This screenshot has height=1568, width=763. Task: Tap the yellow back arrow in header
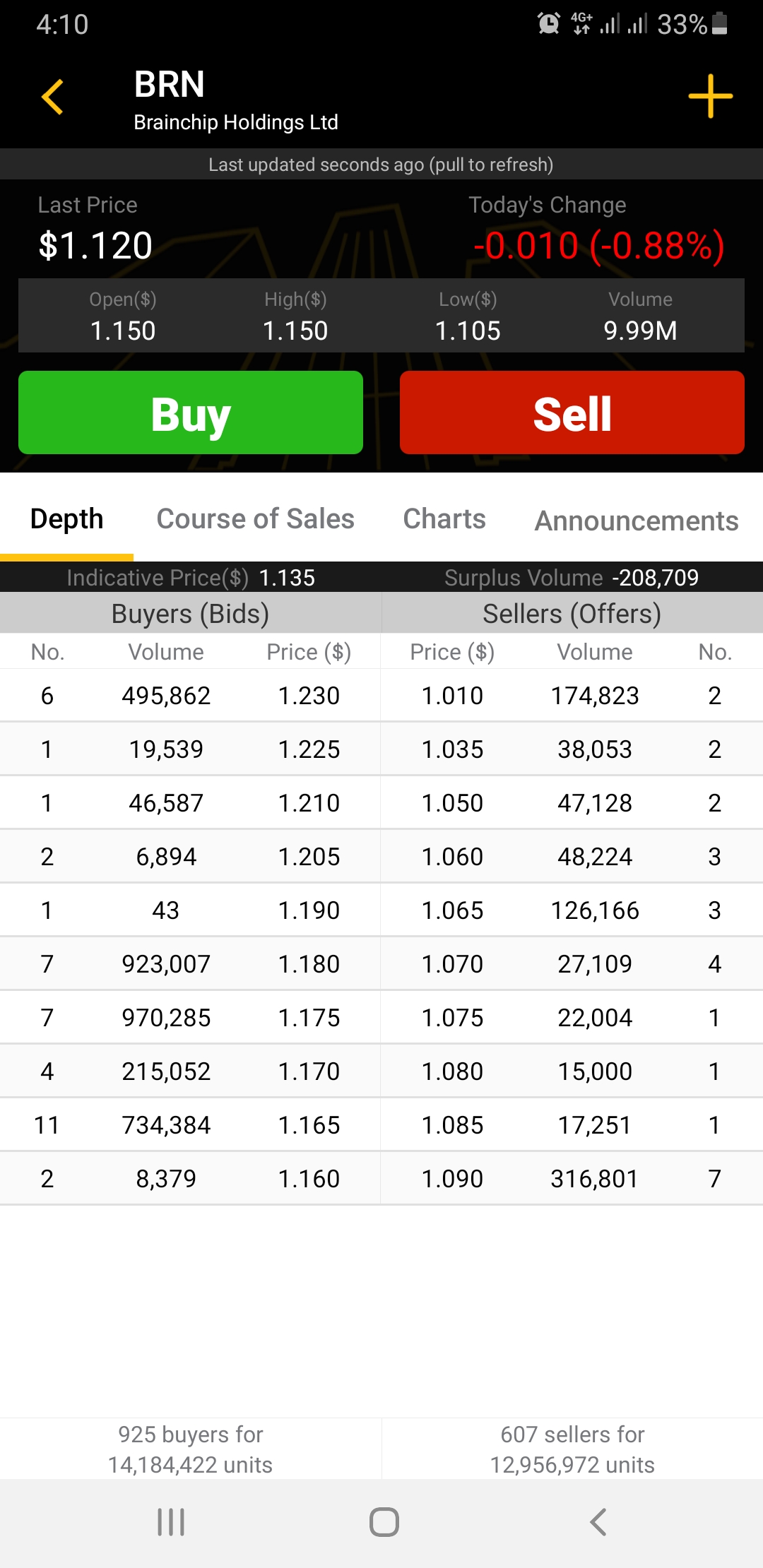click(53, 97)
